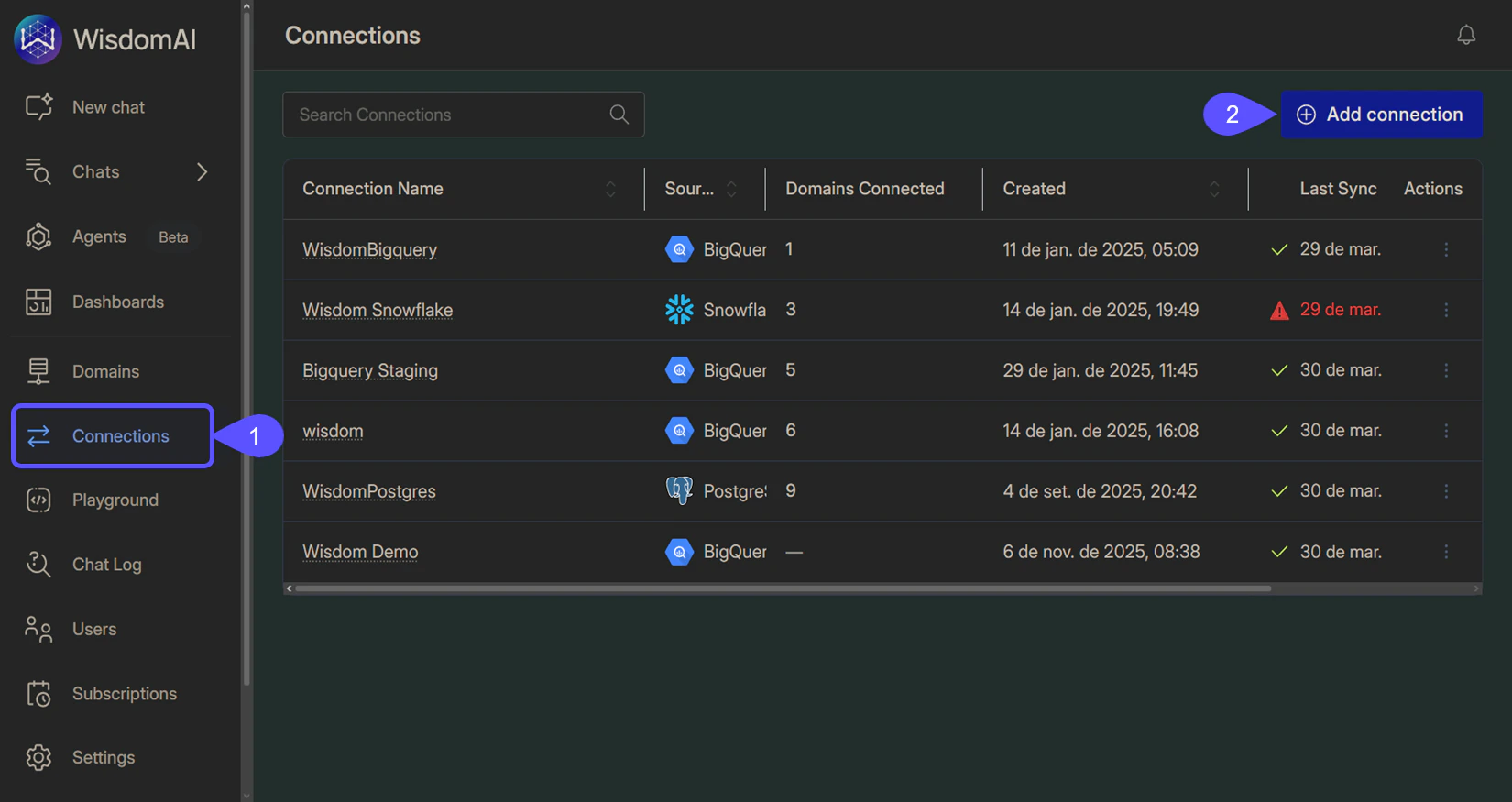Go to the Agents page
The height and width of the screenshot is (802, 1512).
click(x=99, y=236)
